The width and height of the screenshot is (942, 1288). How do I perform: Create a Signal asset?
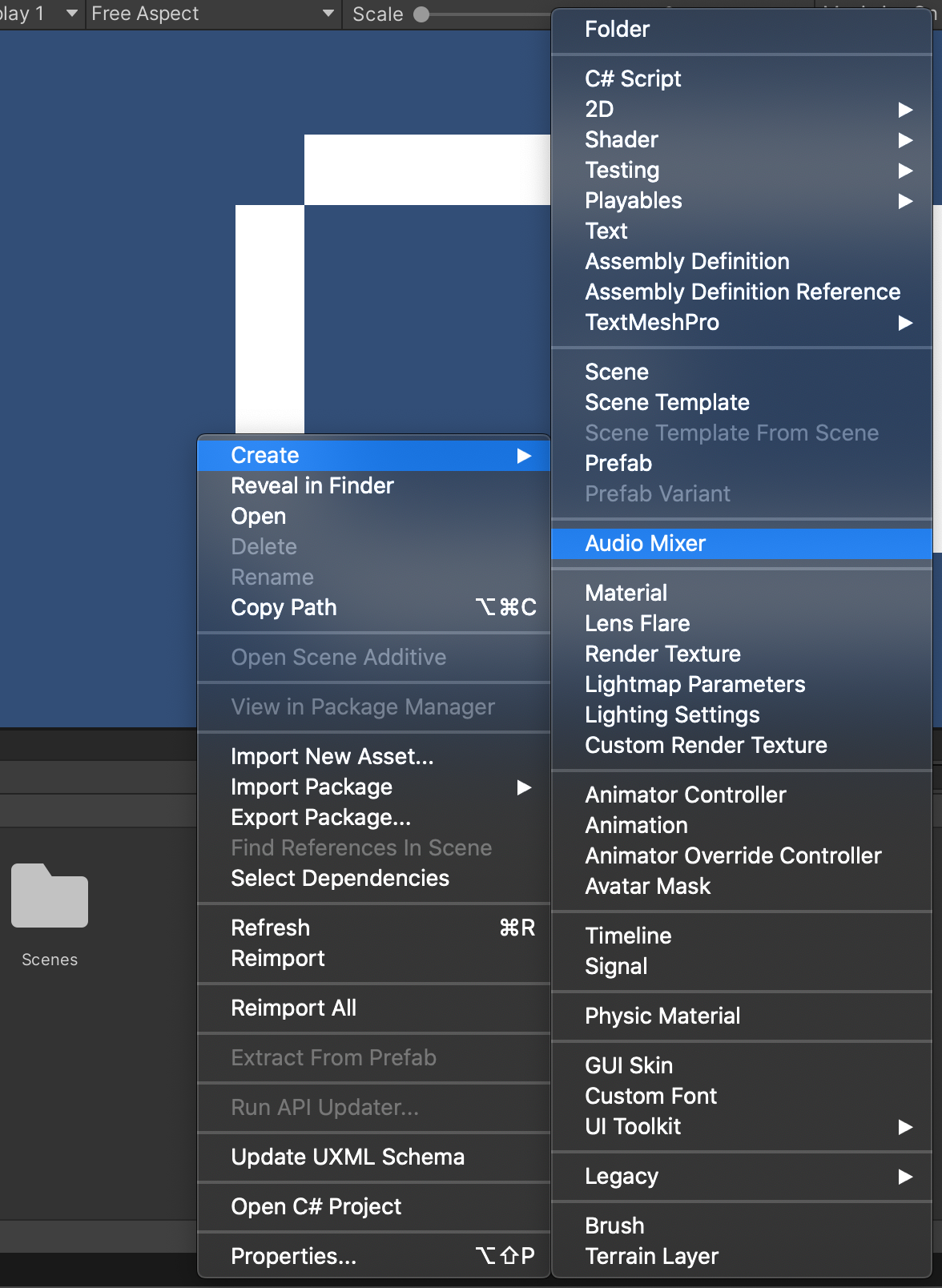[x=742, y=966]
